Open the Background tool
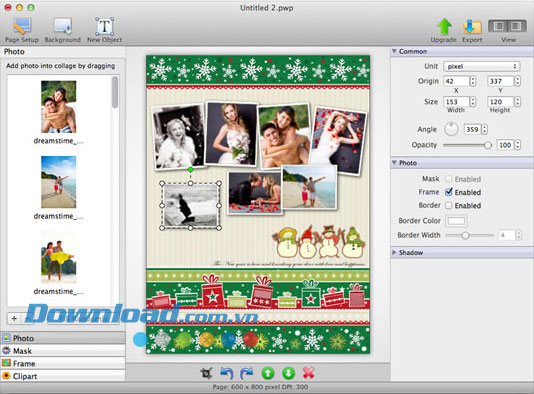534x394 pixels. coord(63,30)
